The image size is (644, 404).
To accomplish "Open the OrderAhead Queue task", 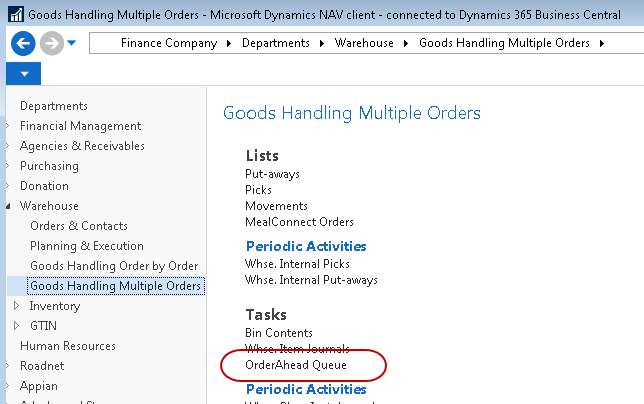I will coord(296,366).
